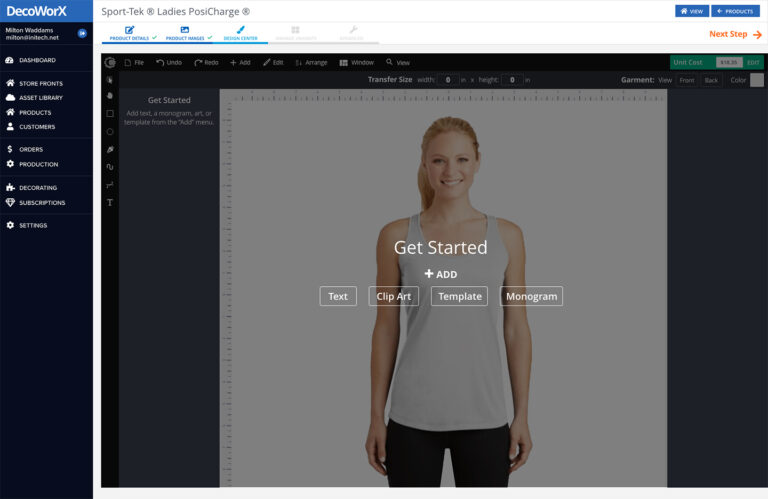Click the Clip Art button
The height and width of the screenshot is (499, 768).
coord(394,296)
